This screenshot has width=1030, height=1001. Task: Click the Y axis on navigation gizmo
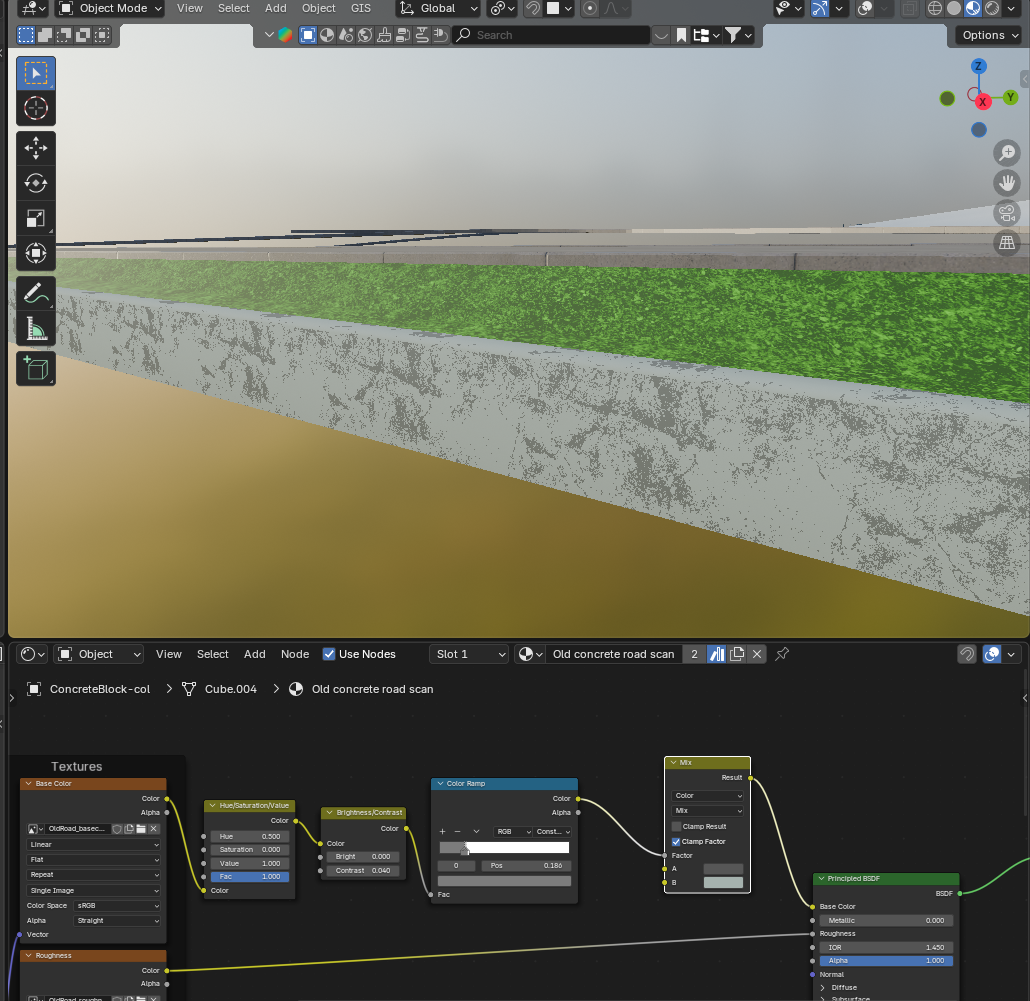coord(1010,97)
